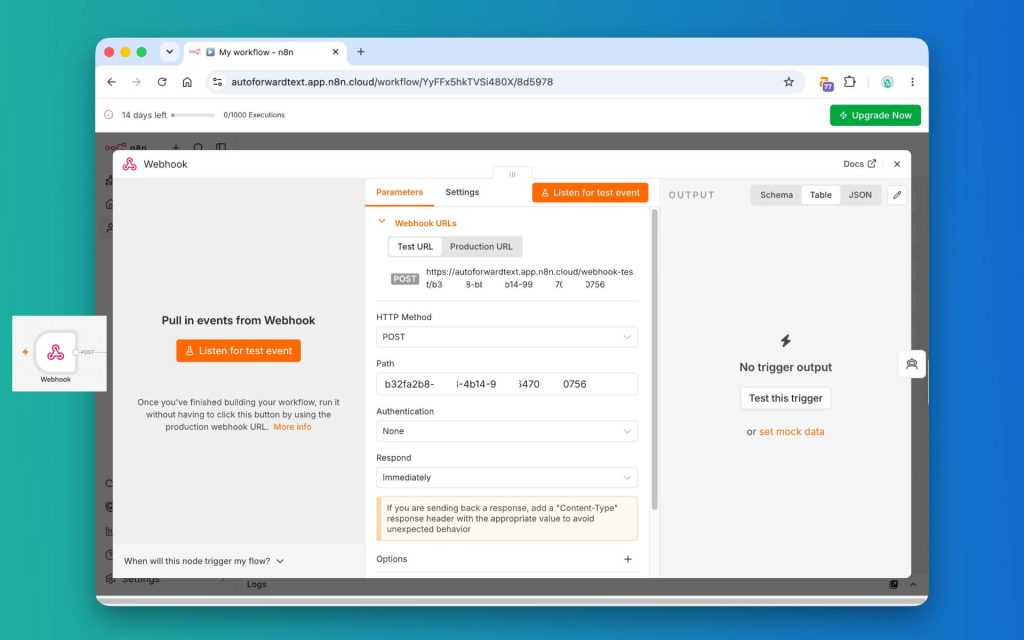The image size is (1024, 640).
Task: Bookmark this page with the star icon
Action: pos(789,82)
